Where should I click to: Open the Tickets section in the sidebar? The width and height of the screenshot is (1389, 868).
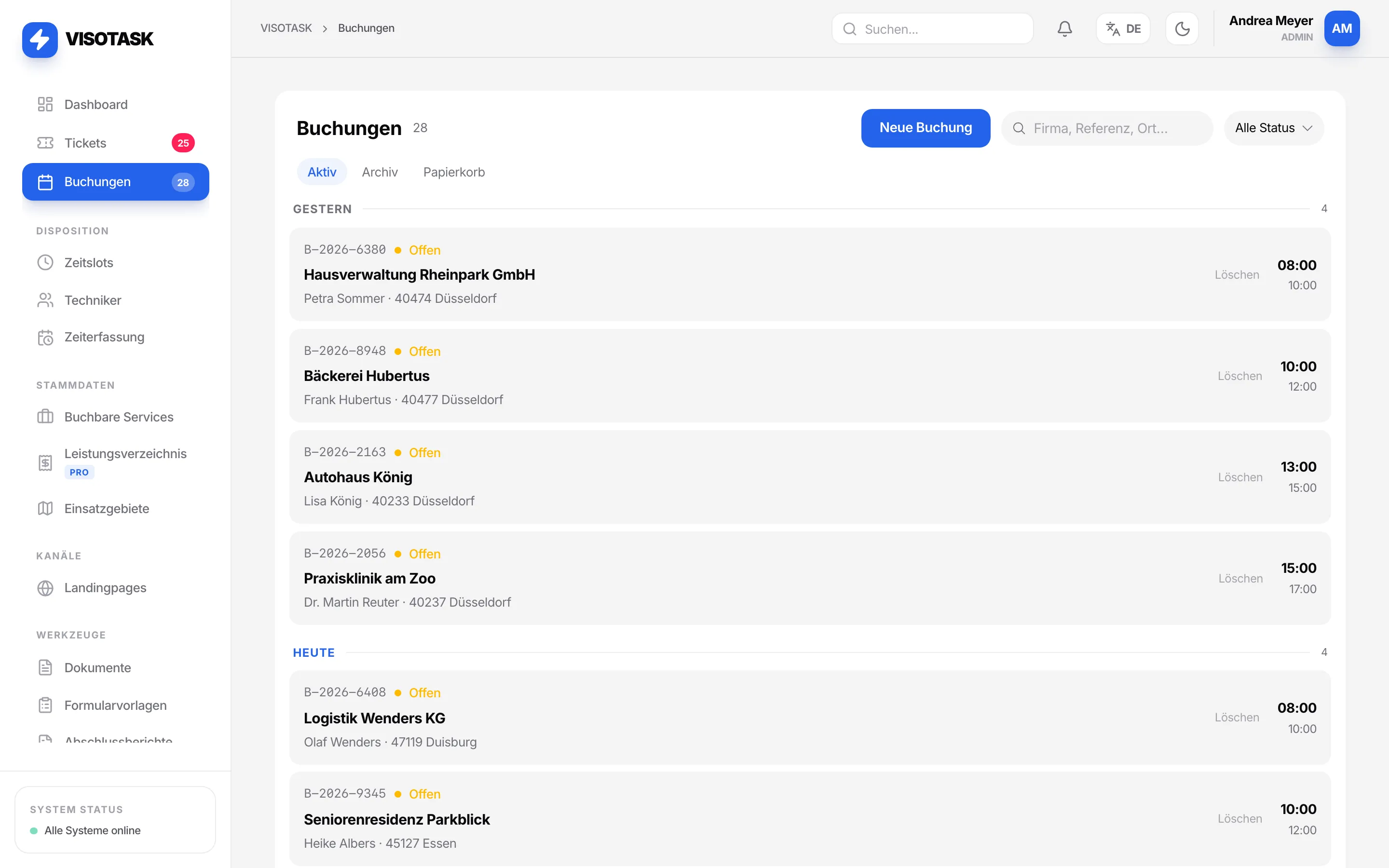coord(115,143)
